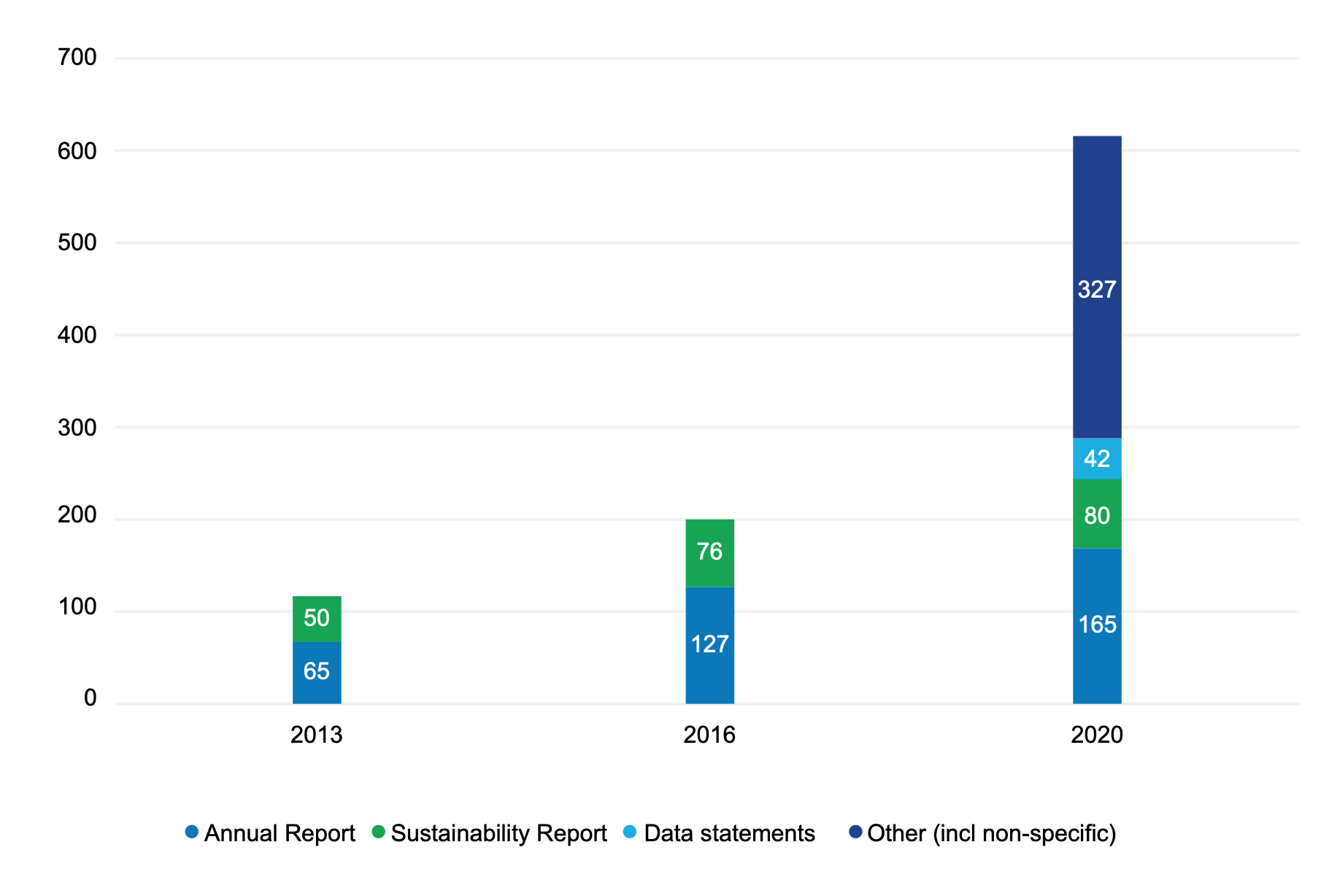
Task: Click the 2016 blue segment labeled 127
Action: pos(709,645)
